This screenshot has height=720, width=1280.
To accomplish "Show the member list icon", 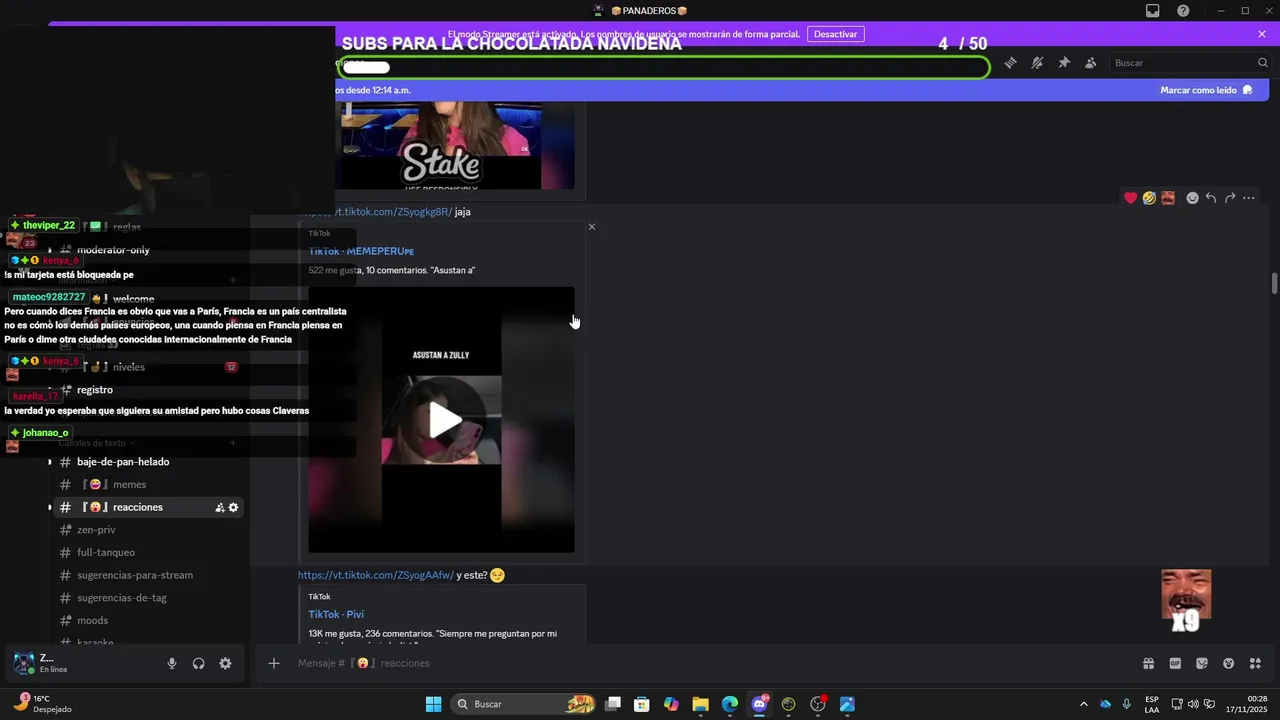I will 1090,63.
